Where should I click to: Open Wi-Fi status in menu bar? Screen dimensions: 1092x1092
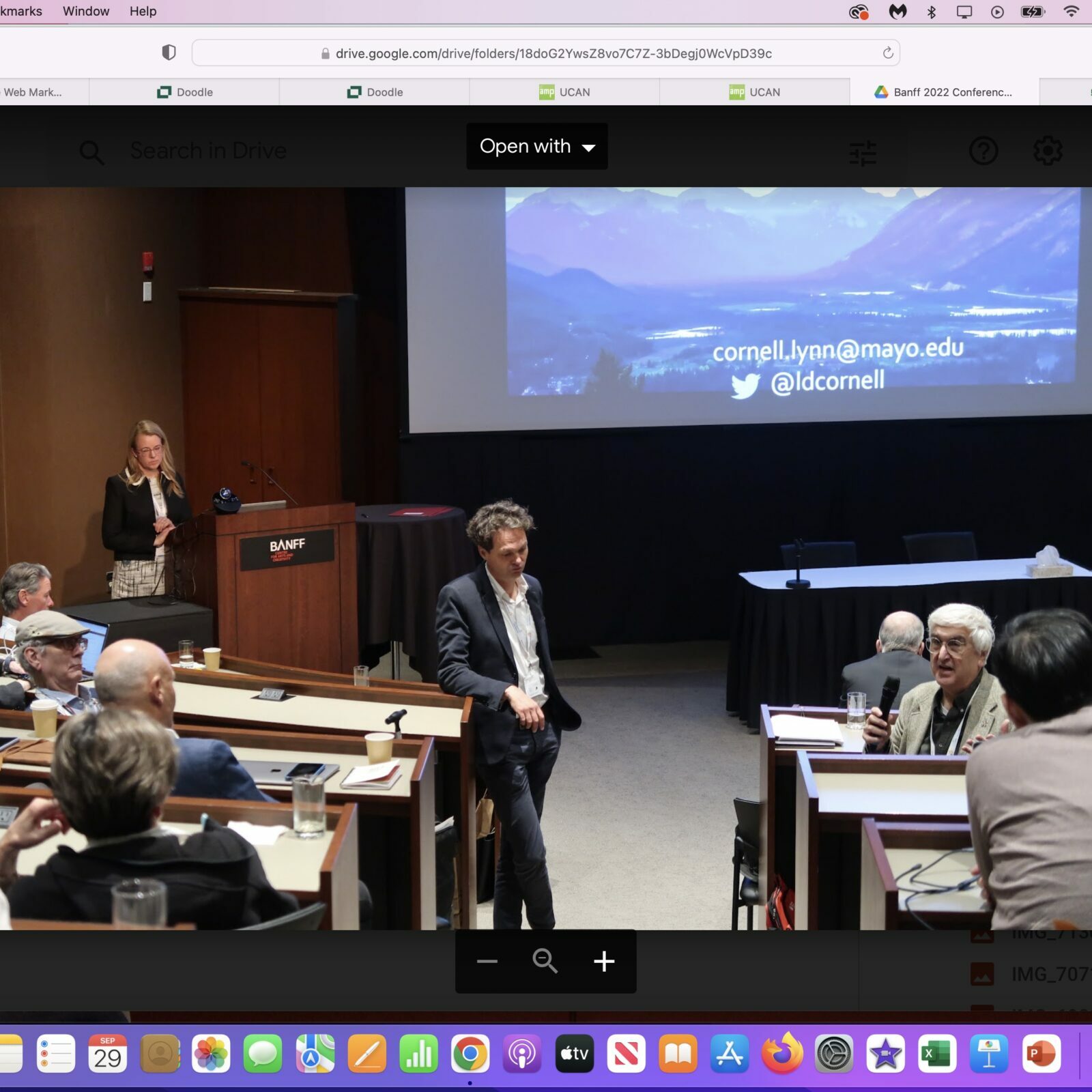(1071, 12)
